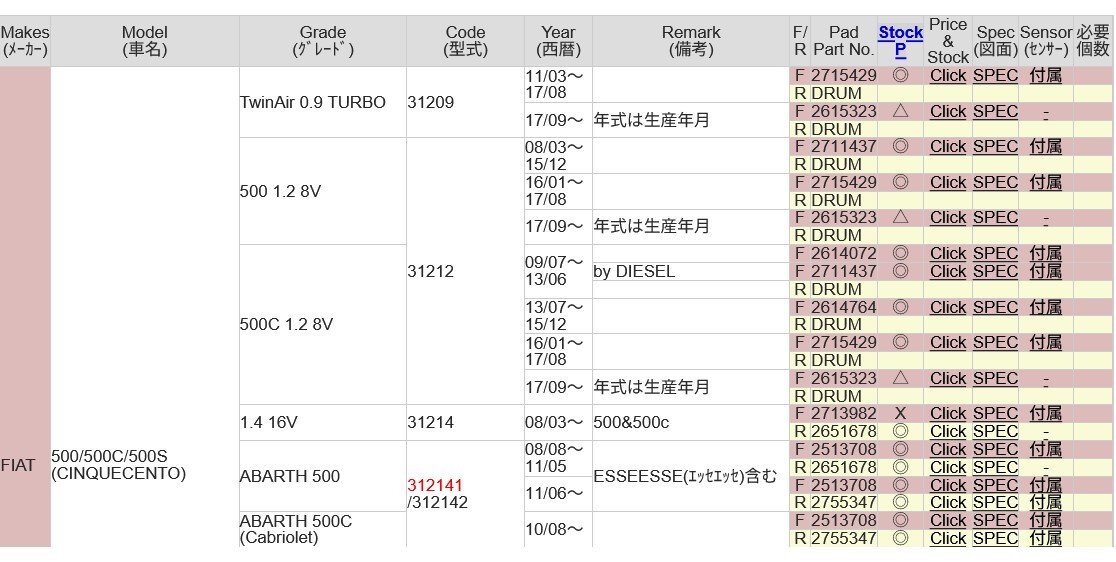Viewport: 1116px width, 562px height.
Task: Open Click link for 500 1.2 8V 17/09 row
Action: pos(948,218)
